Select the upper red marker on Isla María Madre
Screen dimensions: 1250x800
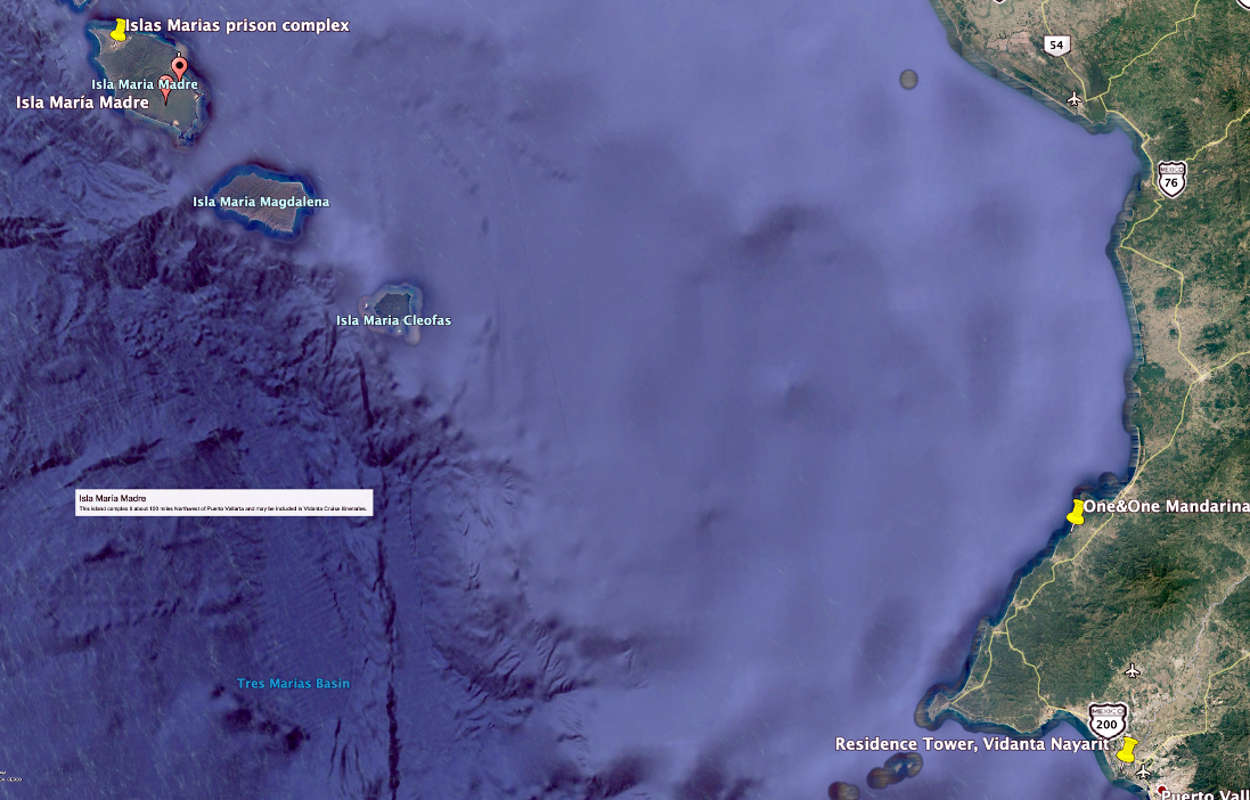[x=179, y=67]
